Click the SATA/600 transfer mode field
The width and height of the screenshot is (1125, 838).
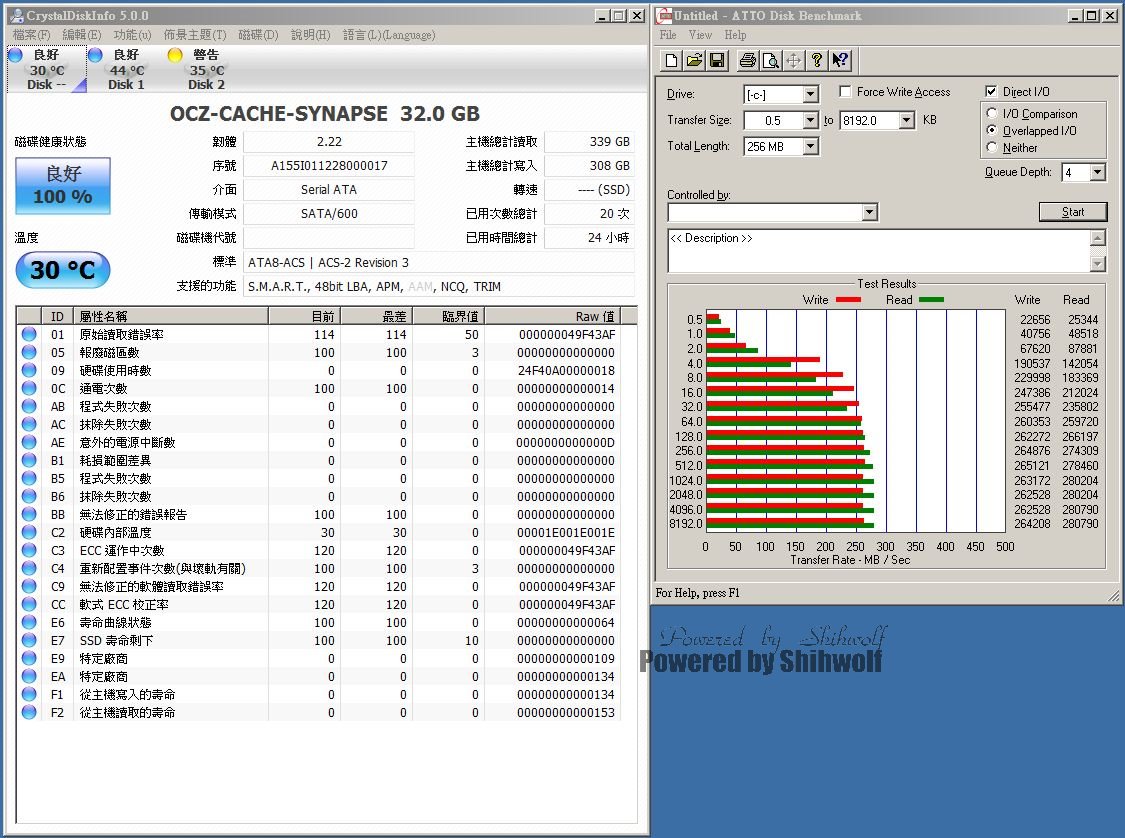tap(329, 214)
